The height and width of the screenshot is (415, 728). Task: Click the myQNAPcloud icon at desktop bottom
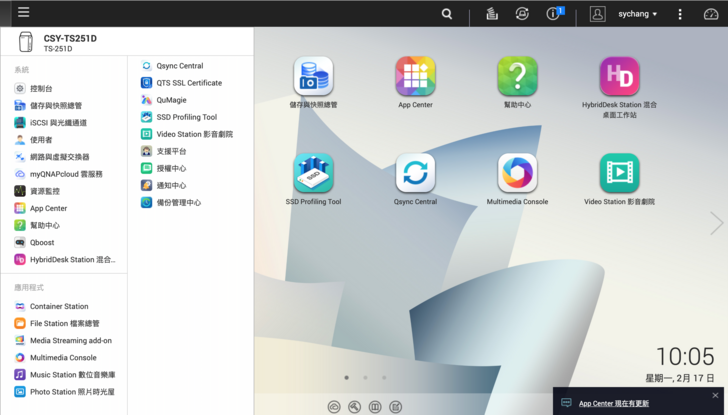pyautogui.click(x=334, y=407)
